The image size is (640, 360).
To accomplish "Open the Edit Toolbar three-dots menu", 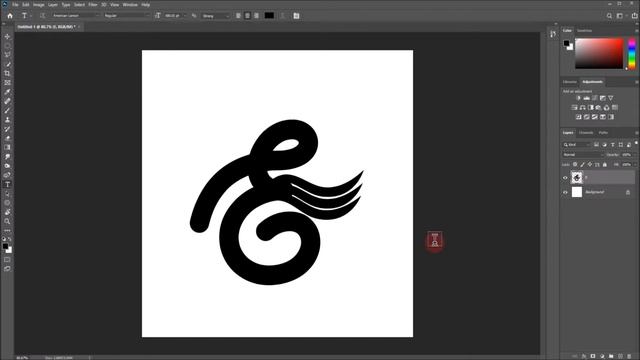I will coord(7,231).
